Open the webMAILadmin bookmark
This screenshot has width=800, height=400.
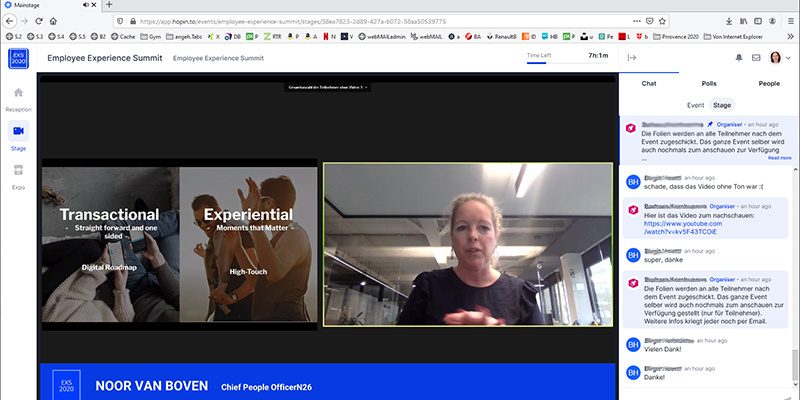click(382, 37)
